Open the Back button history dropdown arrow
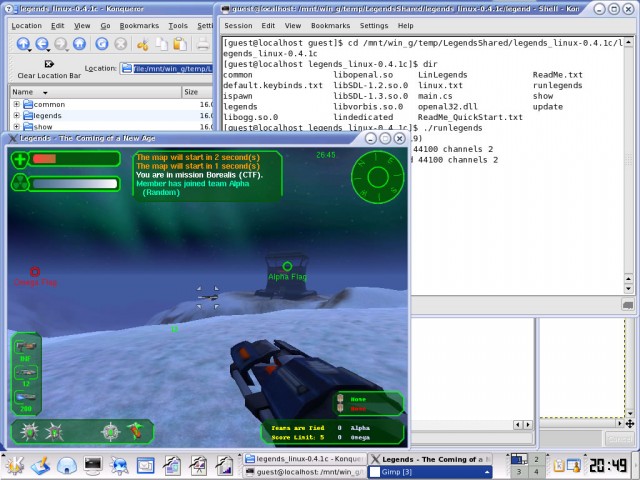Image resolution: width=640 pixels, height=480 pixels. click(49, 50)
